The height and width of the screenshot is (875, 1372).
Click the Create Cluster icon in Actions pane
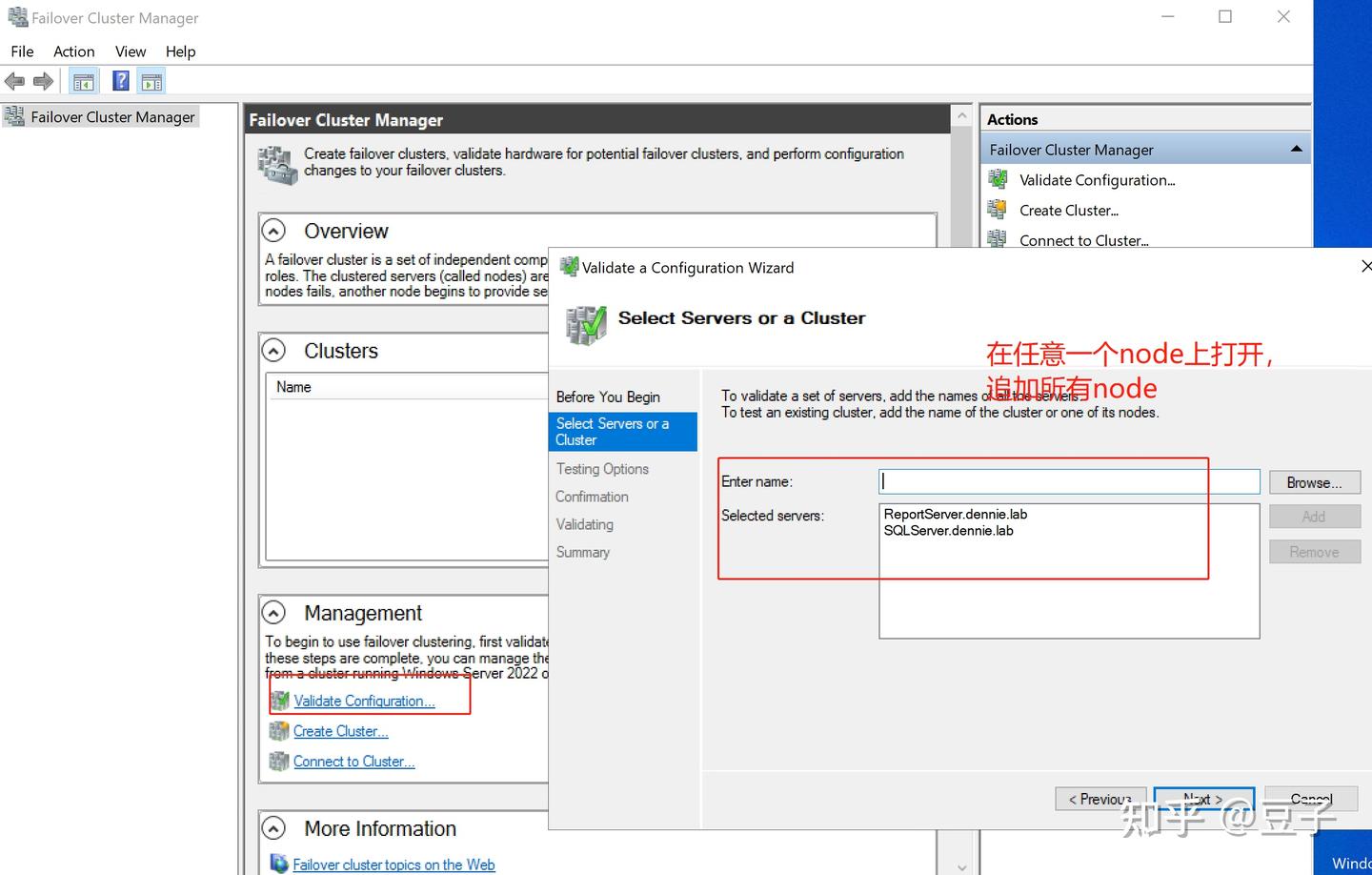pyautogui.click(x=998, y=209)
